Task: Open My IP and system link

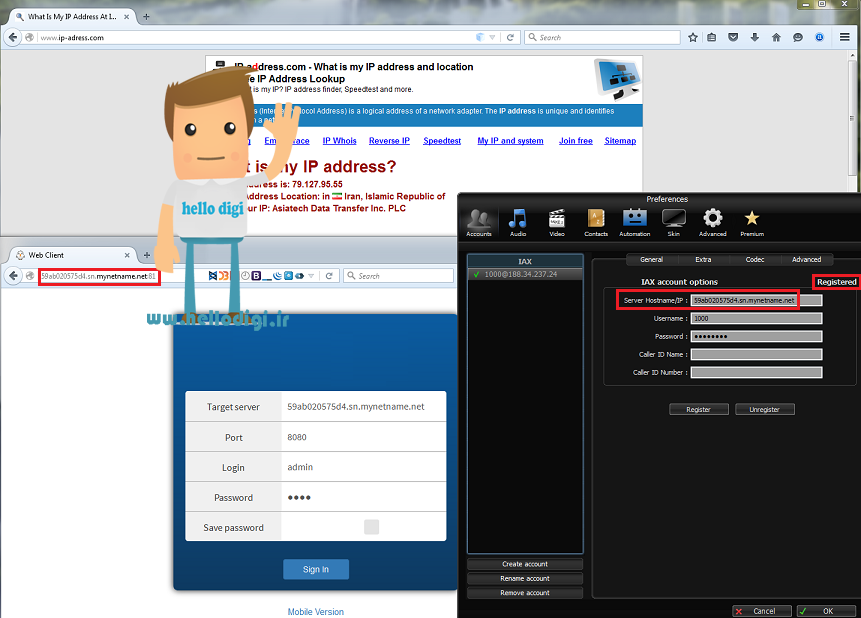Action: pos(510,141)
